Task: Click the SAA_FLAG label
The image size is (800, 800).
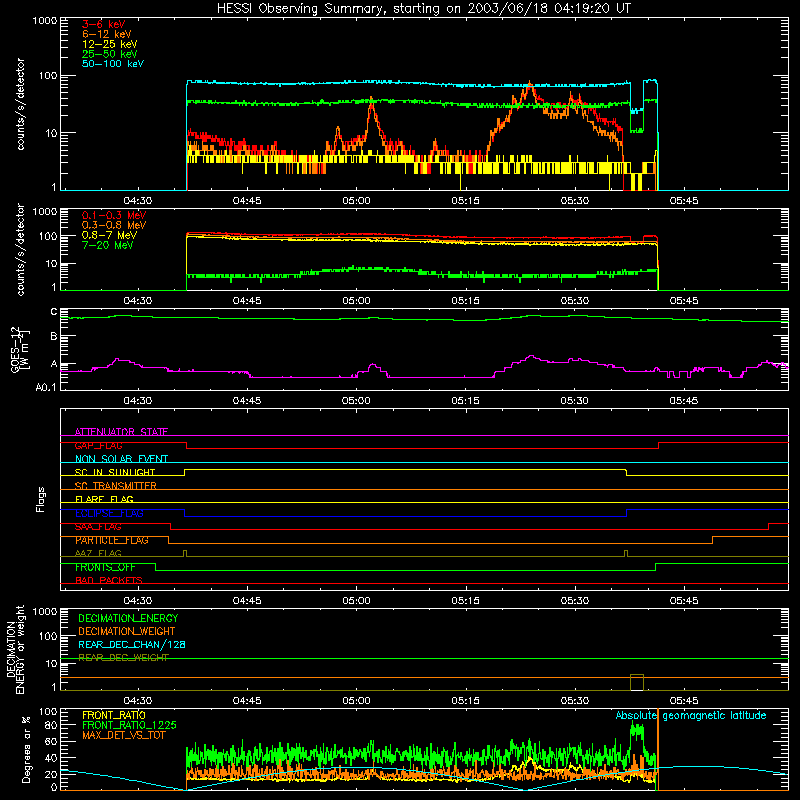Action: point(98,527)
